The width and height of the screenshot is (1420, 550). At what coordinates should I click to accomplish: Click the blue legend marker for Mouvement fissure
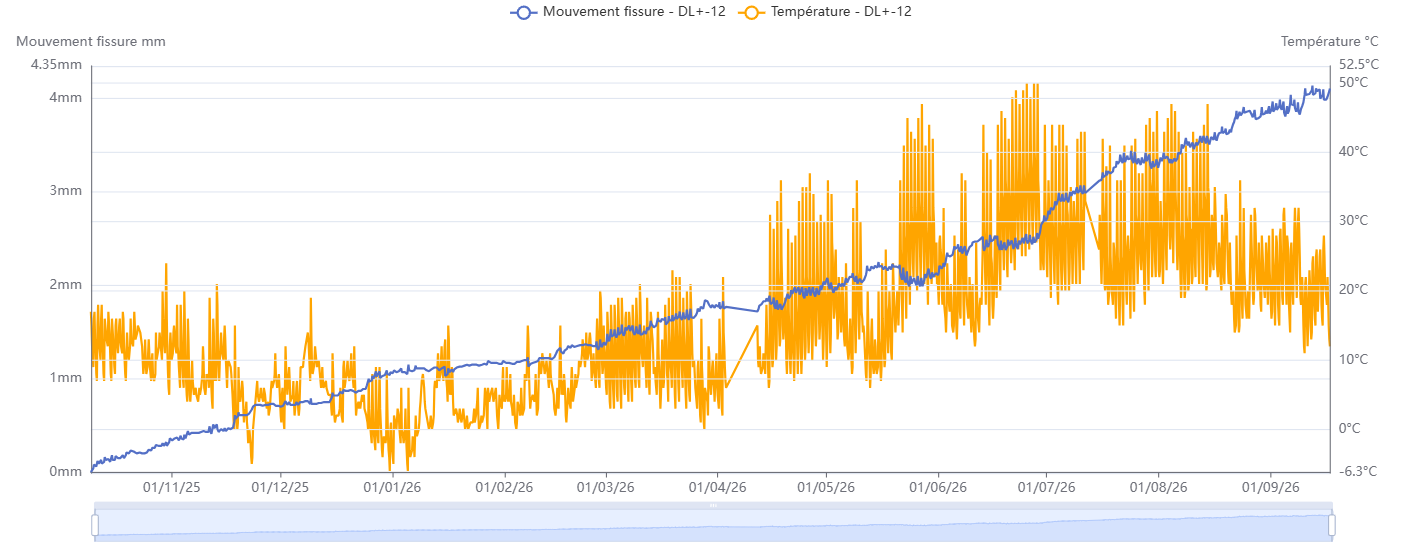pos(523,12)
